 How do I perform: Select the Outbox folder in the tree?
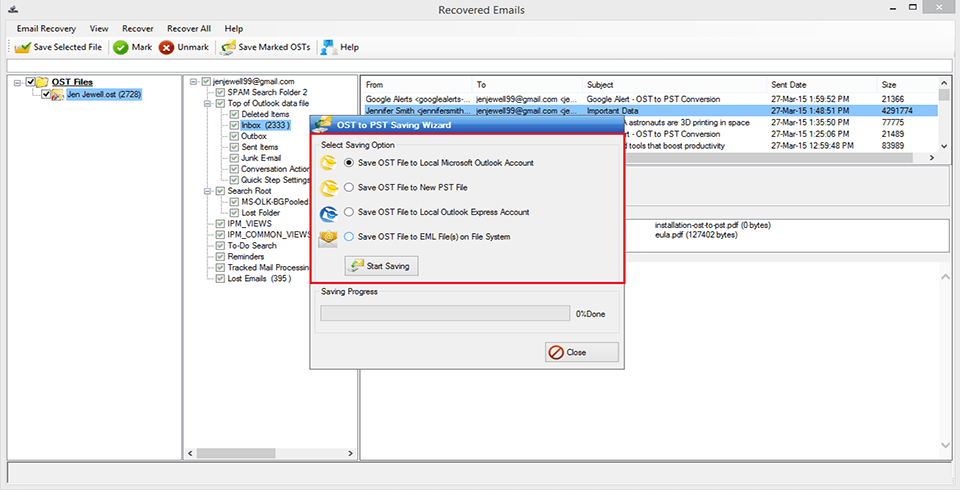tap(253, 136)
